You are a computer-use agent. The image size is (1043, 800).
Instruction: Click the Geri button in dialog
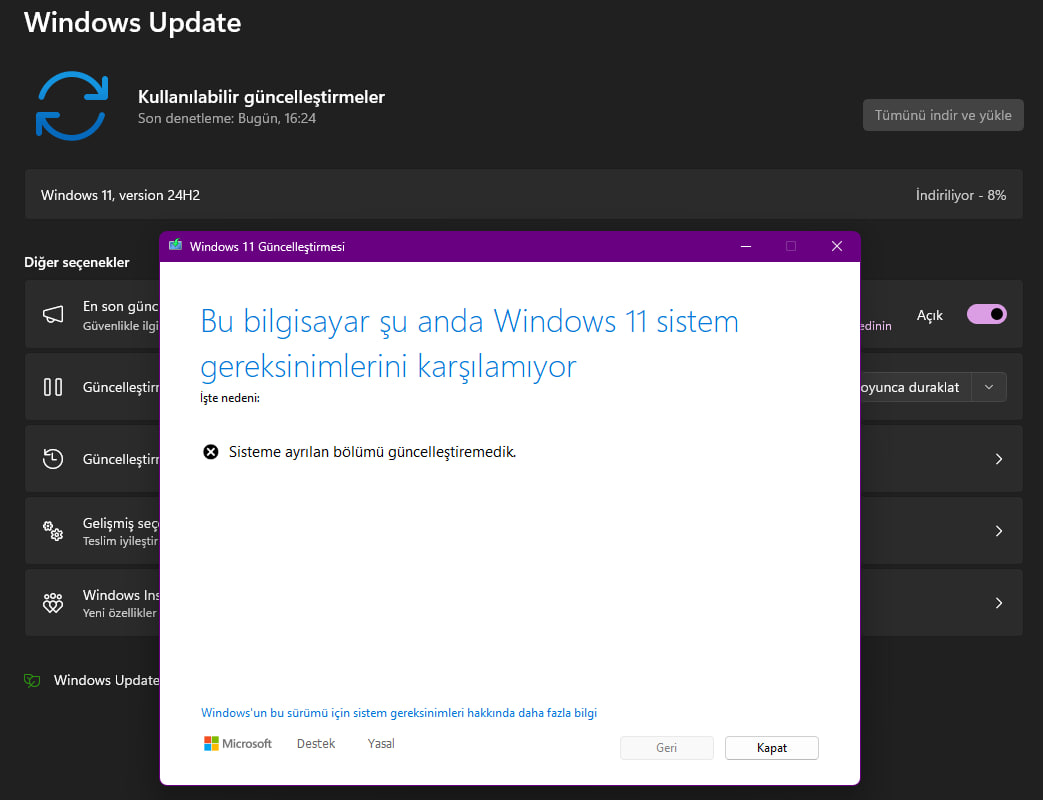[x=667, y=747]
